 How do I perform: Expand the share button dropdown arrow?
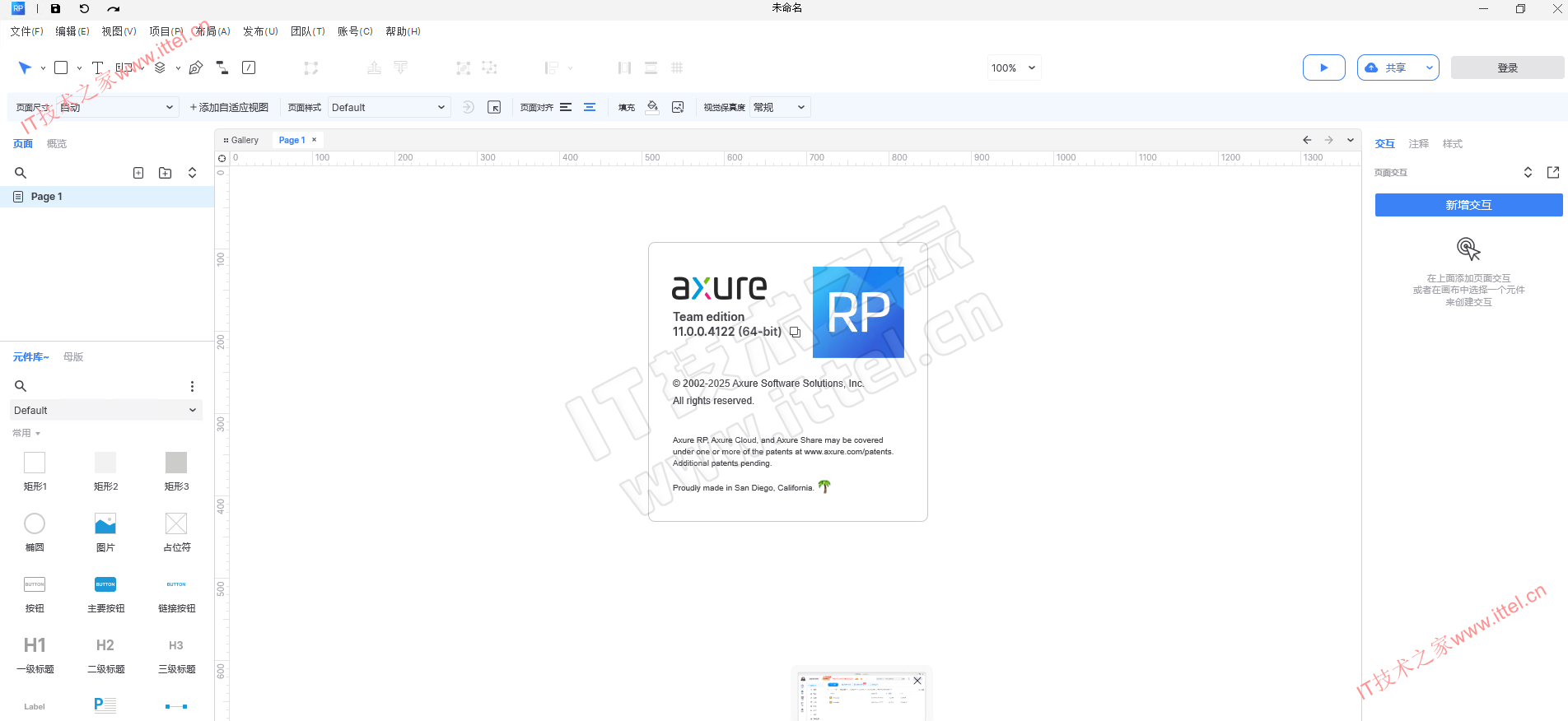[x=1429, y=67]
